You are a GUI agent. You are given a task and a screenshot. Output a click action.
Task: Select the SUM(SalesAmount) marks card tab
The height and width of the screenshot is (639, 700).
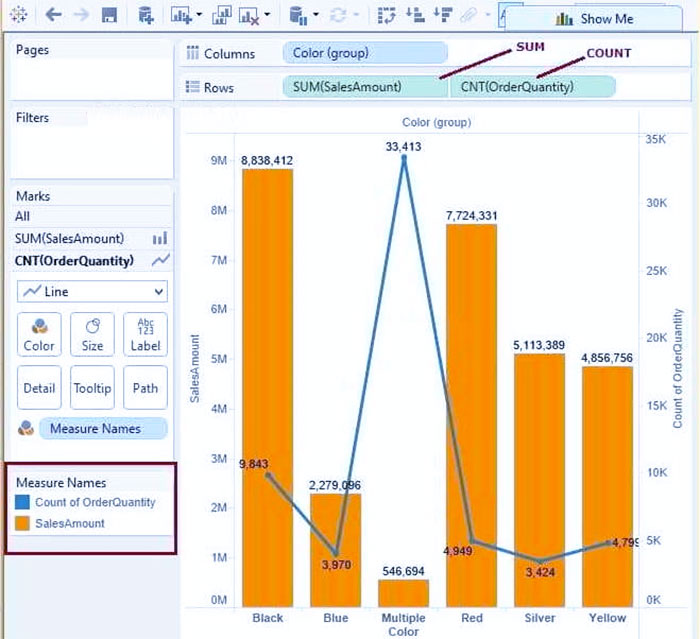click(x=92, y=238)
